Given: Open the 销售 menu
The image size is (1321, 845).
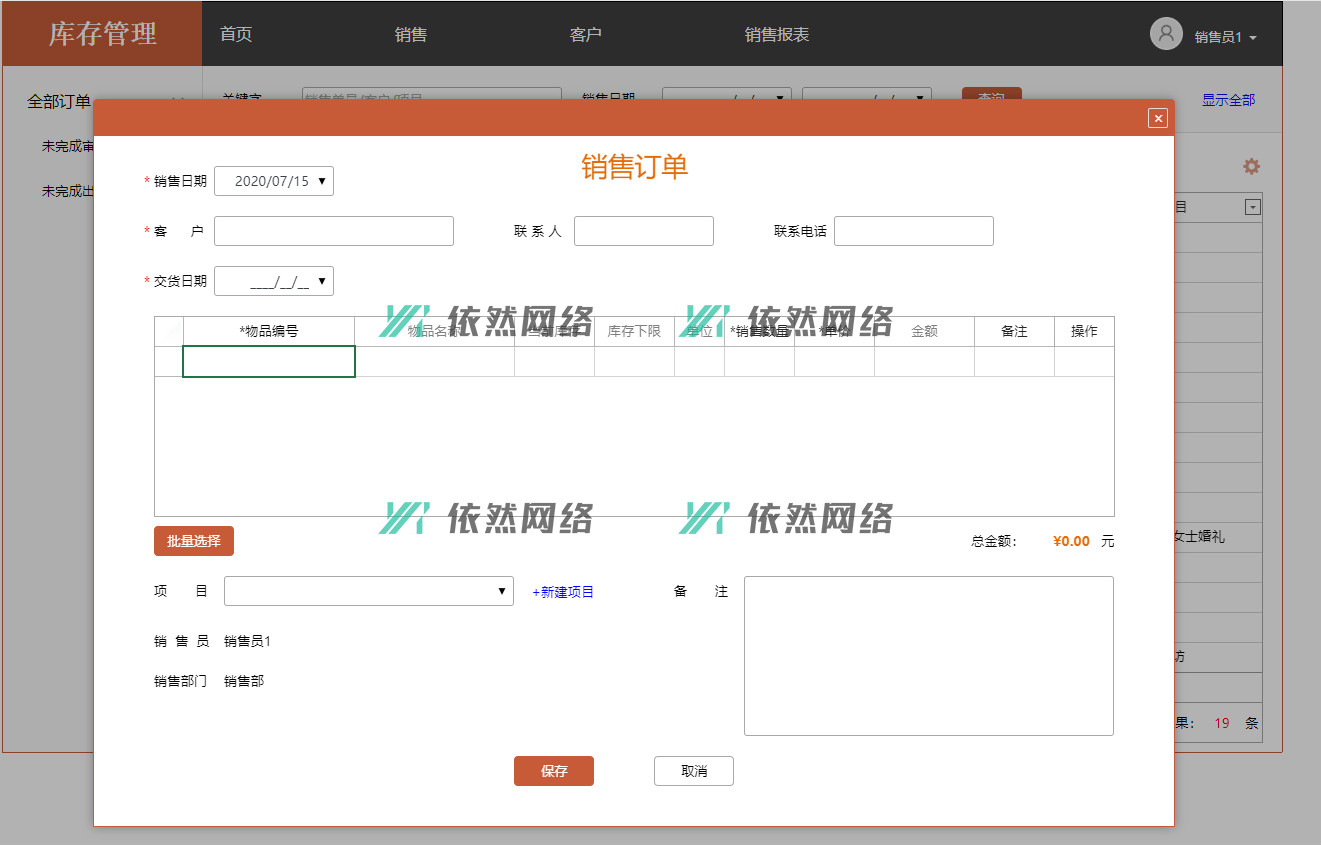Looking at the screenshot, I should [411, 34].
